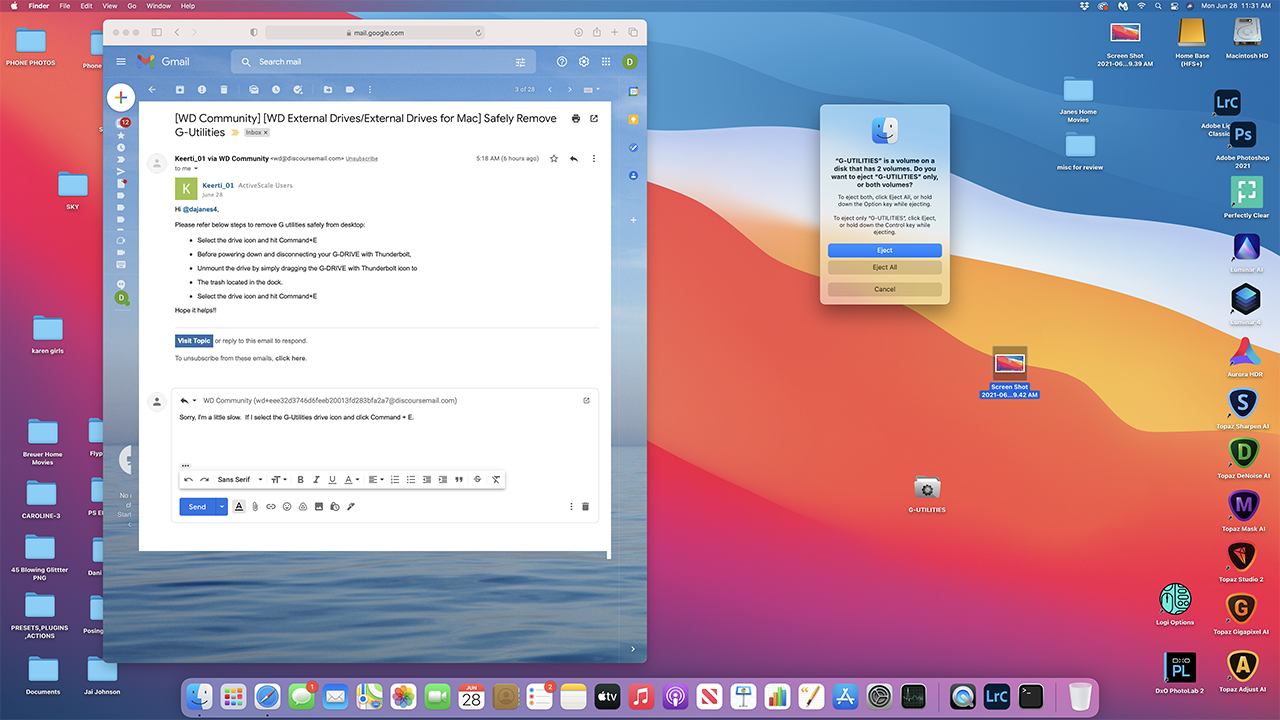The image size is (1280, 720).
Task: Insert files using Google Drive icon
Action: click(303, 507)
